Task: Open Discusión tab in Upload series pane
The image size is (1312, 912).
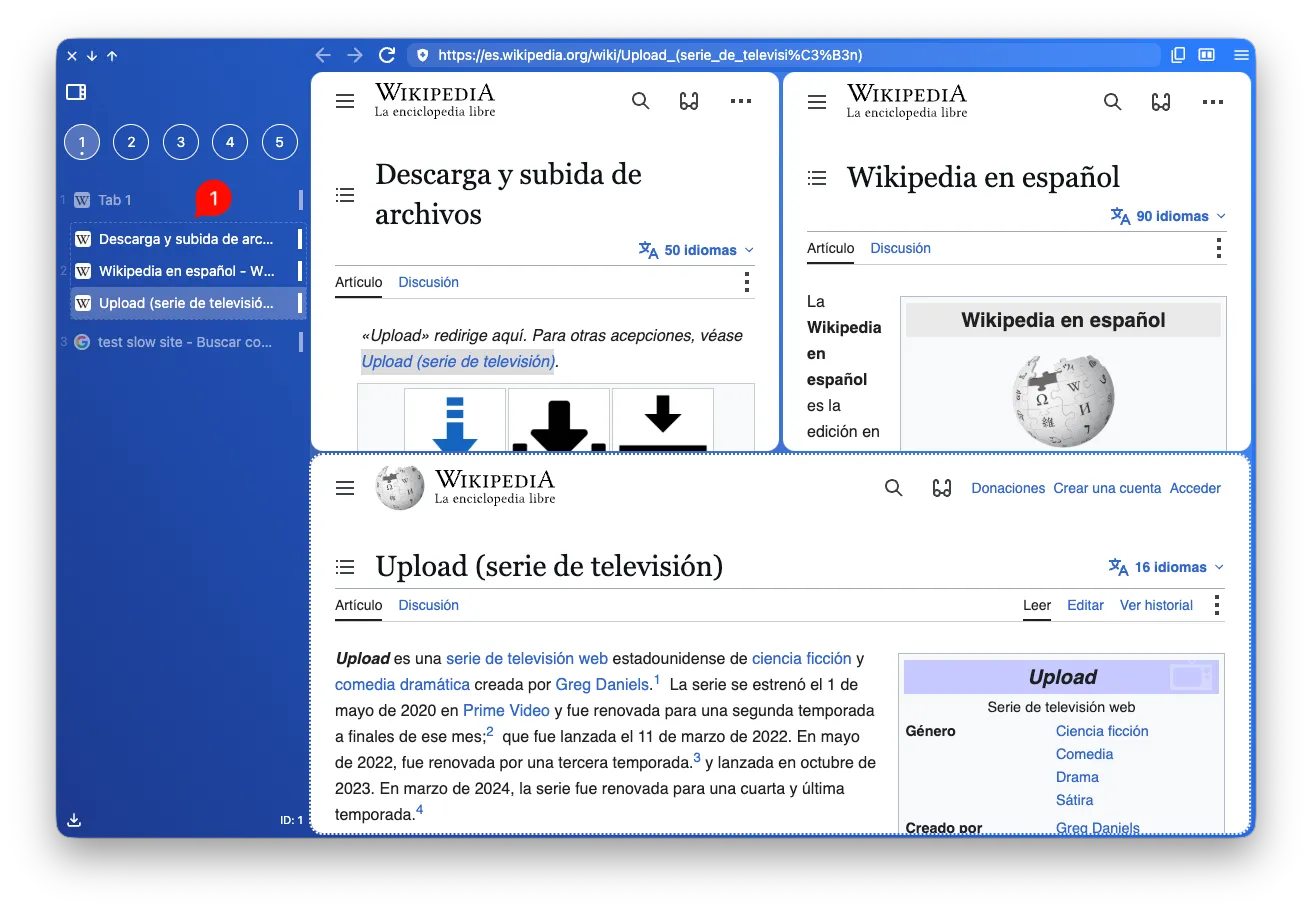Action: pos(428,605)
